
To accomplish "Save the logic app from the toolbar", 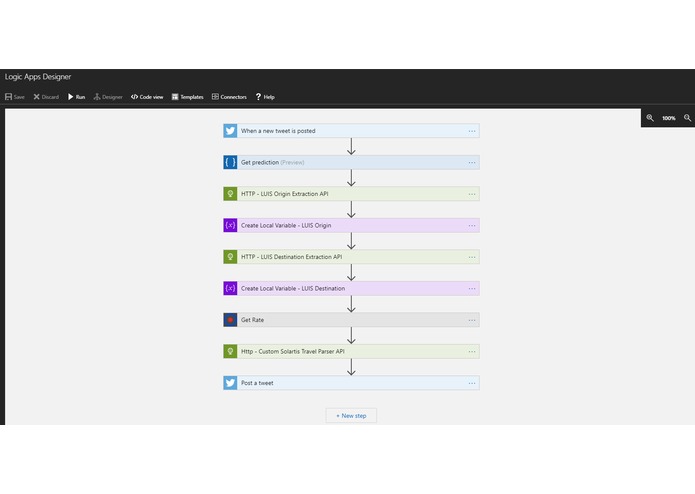I will point(15,97).
